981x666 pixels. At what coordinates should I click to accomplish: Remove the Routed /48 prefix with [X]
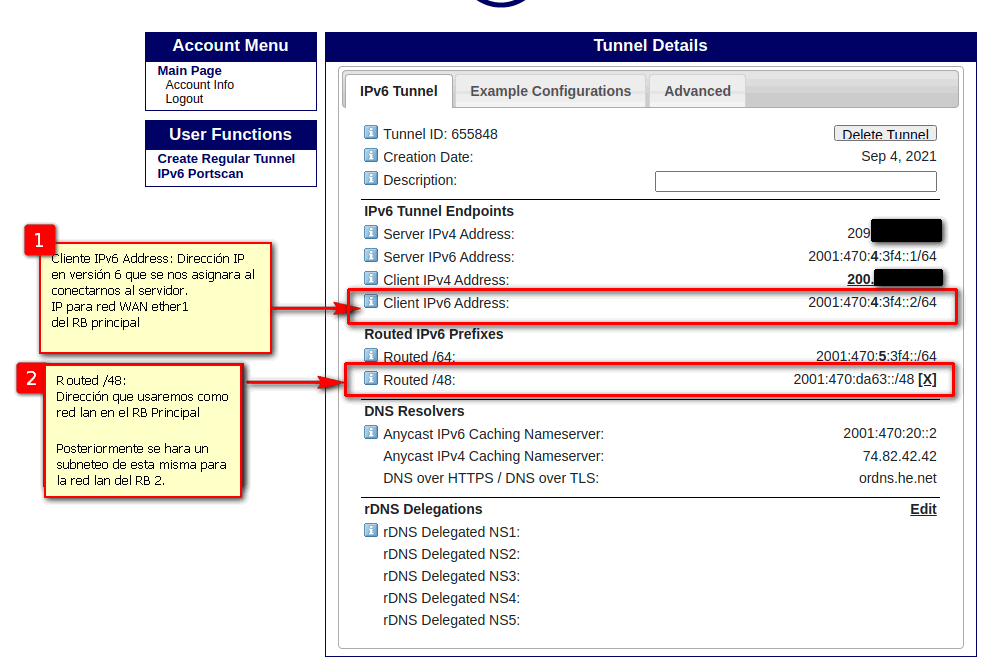coord(927,380)
